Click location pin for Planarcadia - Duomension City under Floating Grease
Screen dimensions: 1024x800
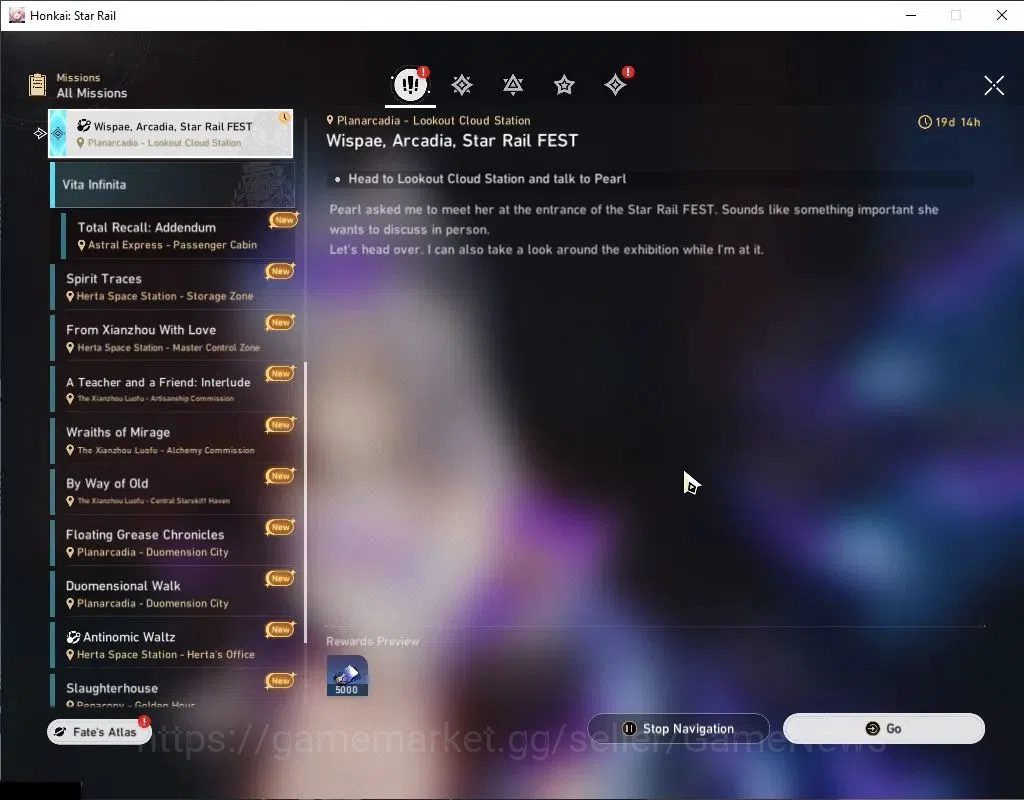[x=70, y=552]
